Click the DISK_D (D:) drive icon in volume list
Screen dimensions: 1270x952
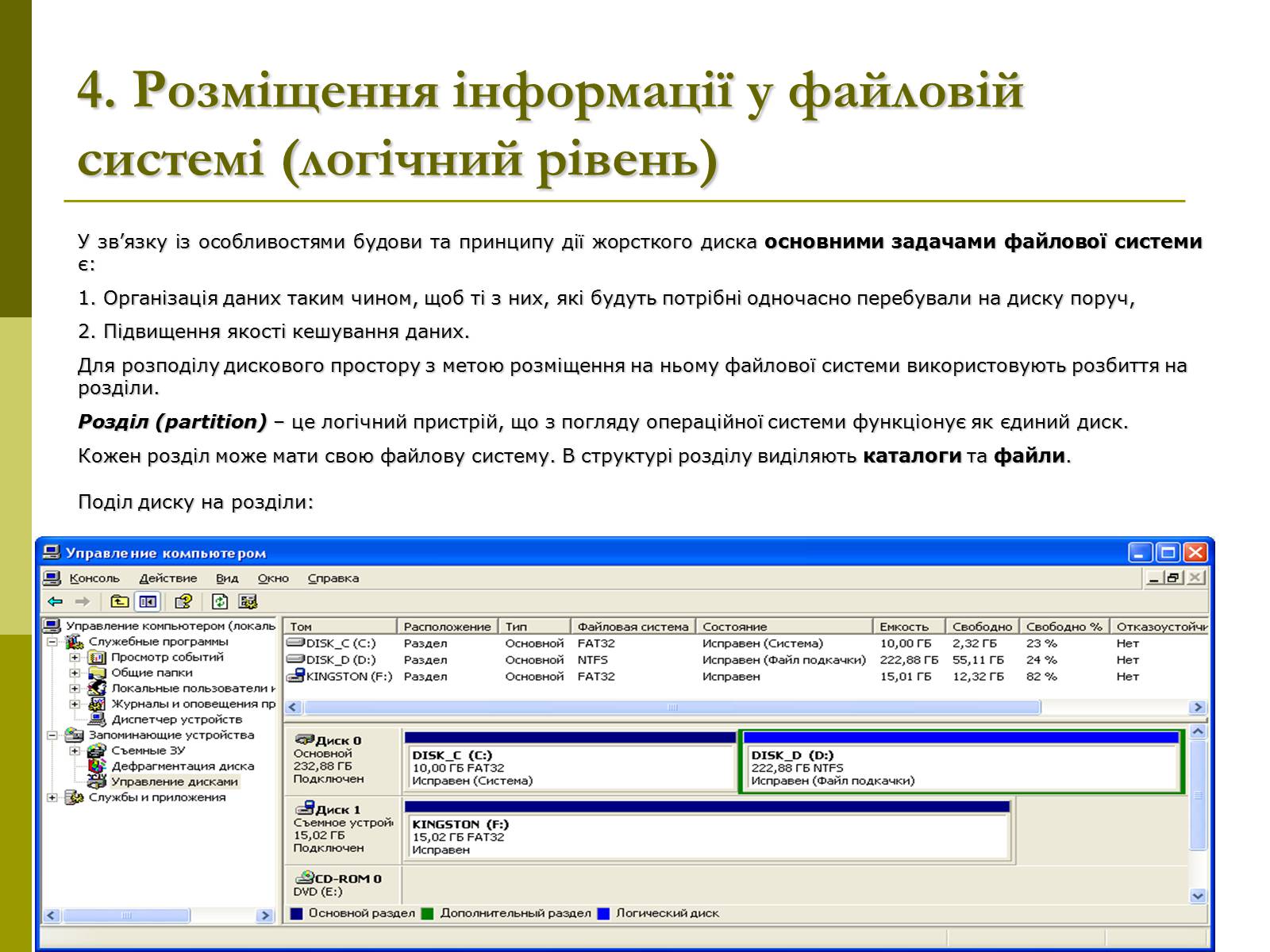click(295, 659)
